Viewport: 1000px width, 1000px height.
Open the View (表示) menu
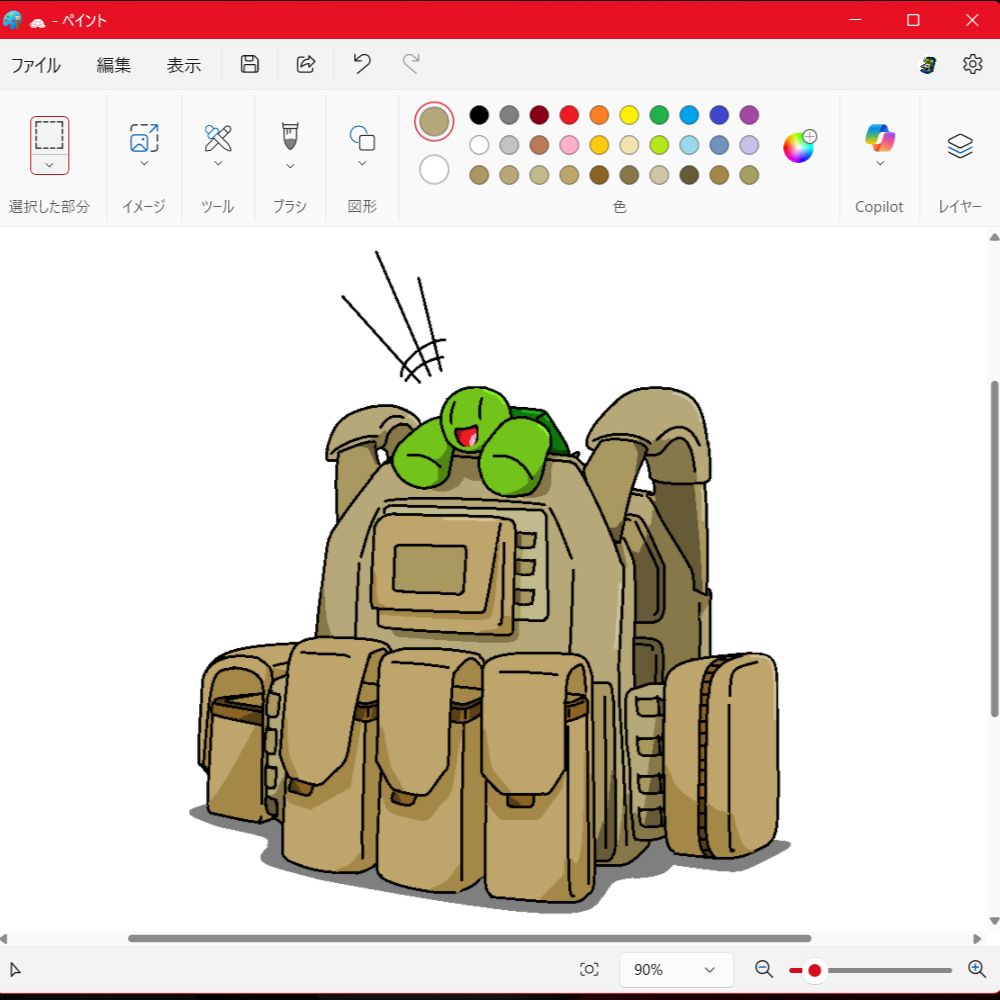[184, 64]
